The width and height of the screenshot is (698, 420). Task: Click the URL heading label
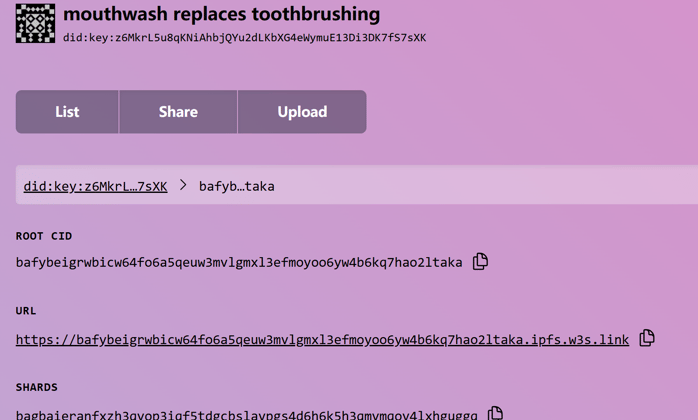pos(26,311)
